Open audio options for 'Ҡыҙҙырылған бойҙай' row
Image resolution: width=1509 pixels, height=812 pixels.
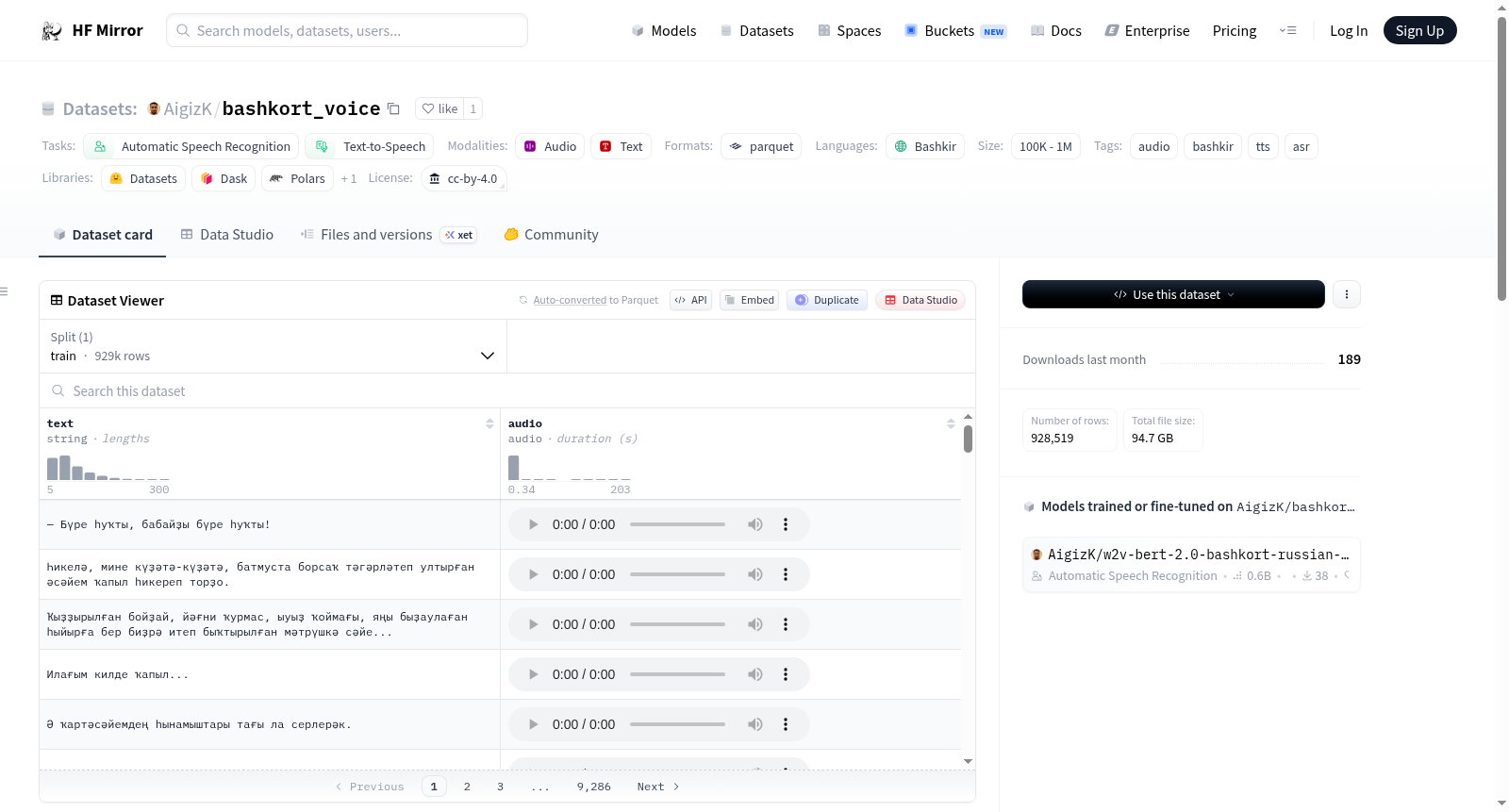(786, 624)
